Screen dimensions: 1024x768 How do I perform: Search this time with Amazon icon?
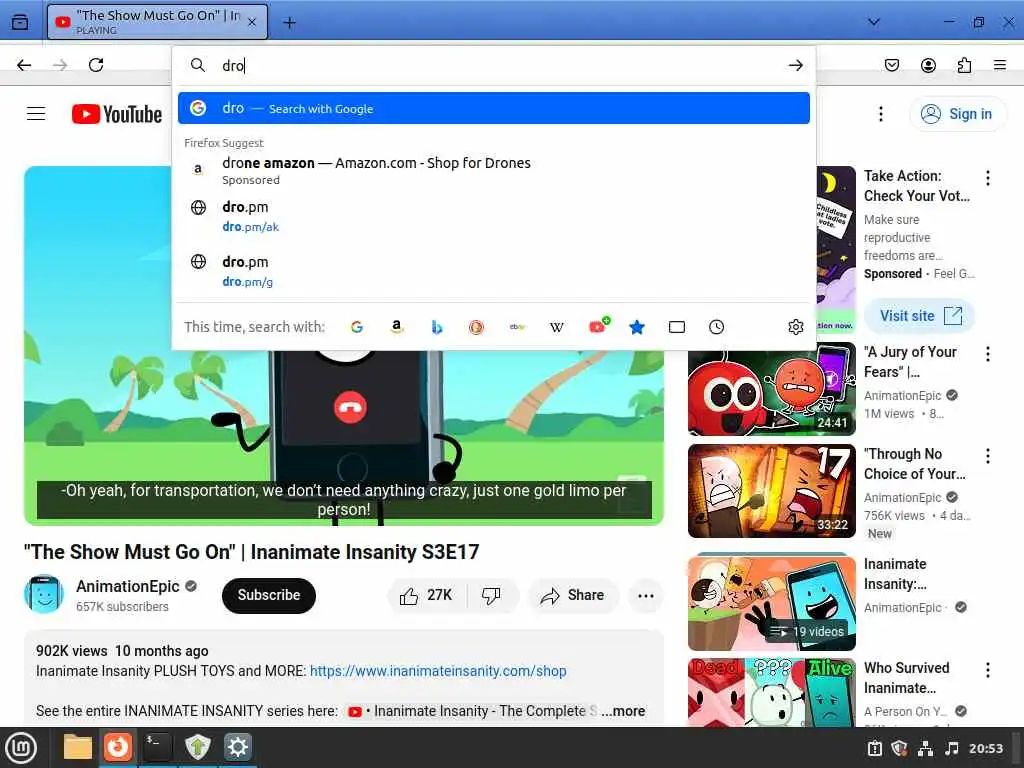pos(396,327)
